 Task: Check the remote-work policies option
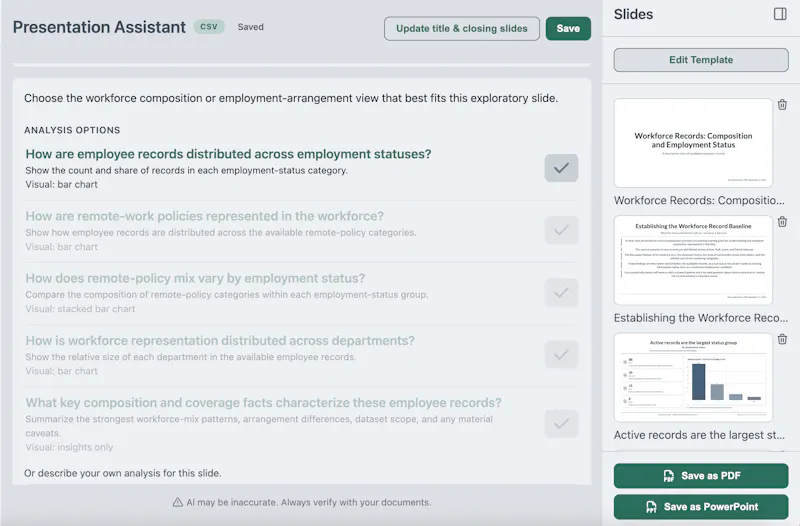(561, 230)
